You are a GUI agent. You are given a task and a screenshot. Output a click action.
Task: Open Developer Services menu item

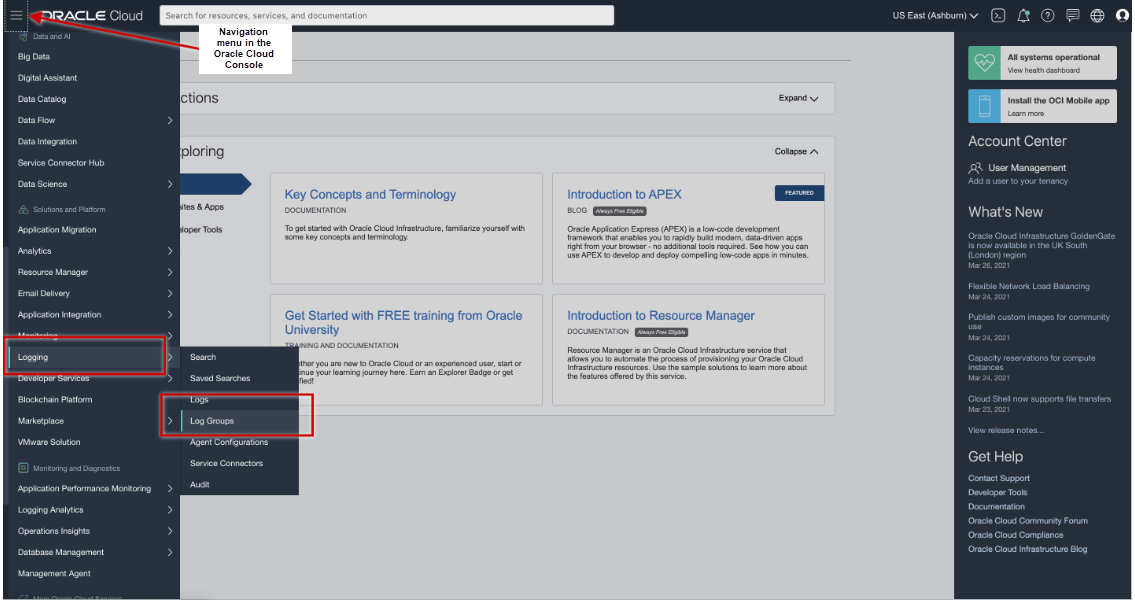pyautogui.click(x=54, y=378)
